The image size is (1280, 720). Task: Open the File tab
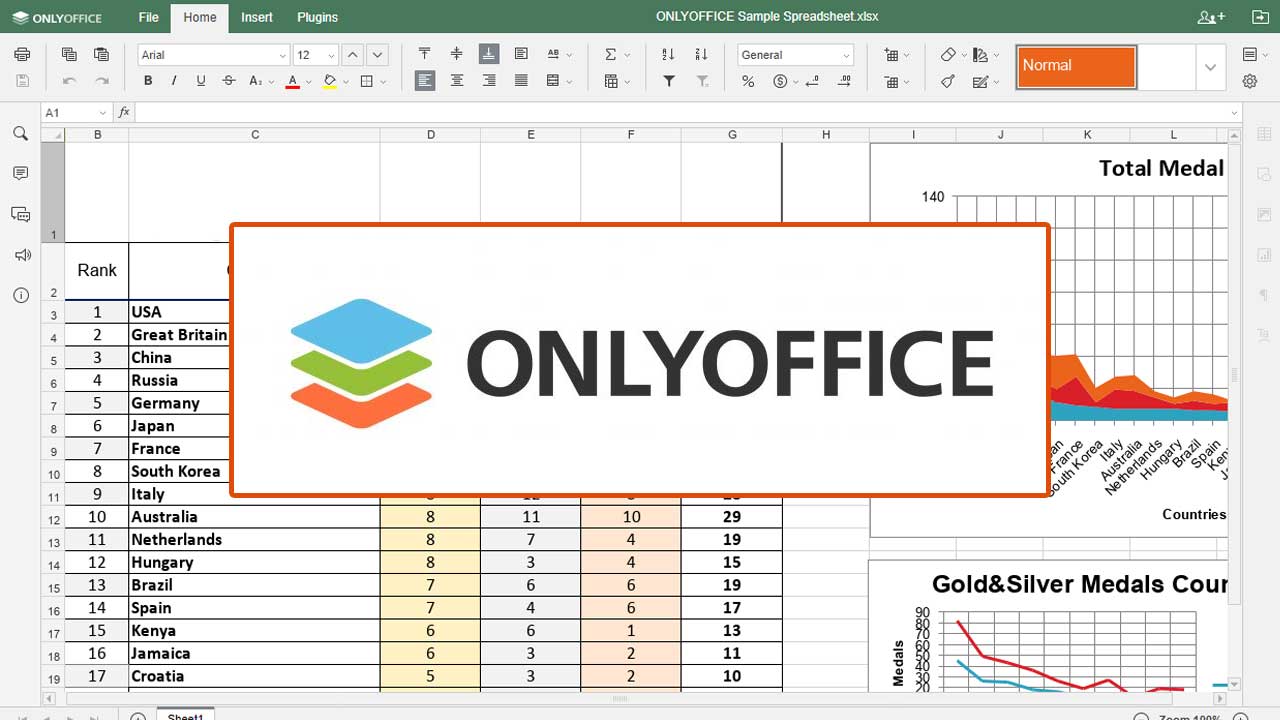tap(148, 17)
